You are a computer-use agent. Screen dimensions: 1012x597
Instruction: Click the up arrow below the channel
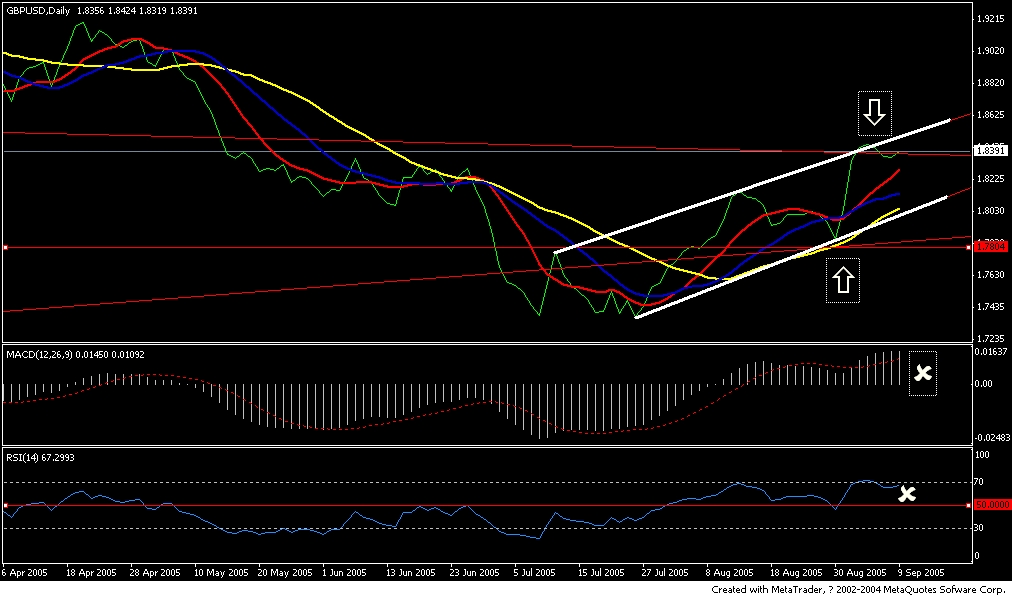(x=842, y=281)
